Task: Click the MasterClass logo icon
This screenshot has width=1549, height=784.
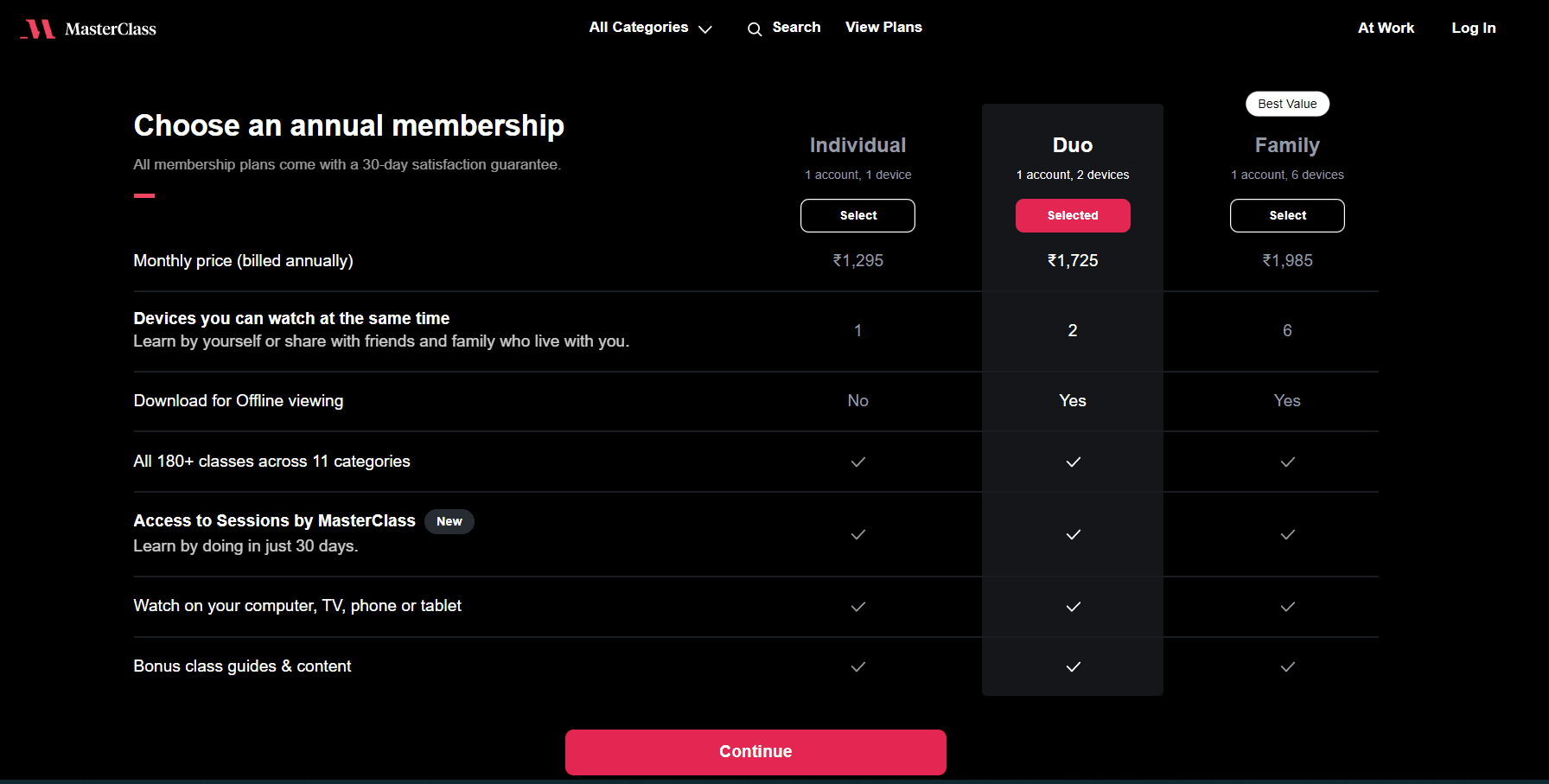Action: [38, 29]
